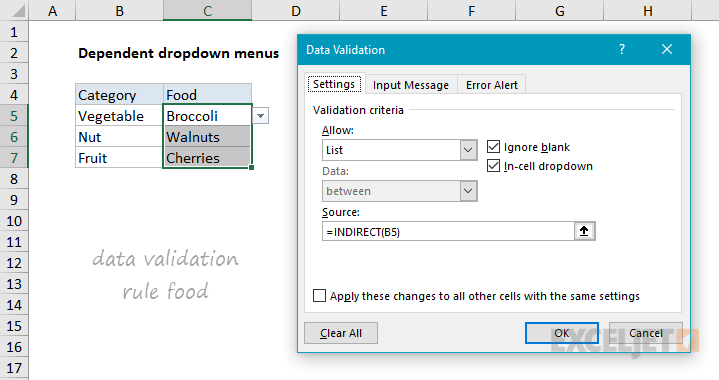Click the Clear All button
Viewport: 719px width, 380px height.
pyautogui.click(x=341, y=333)
